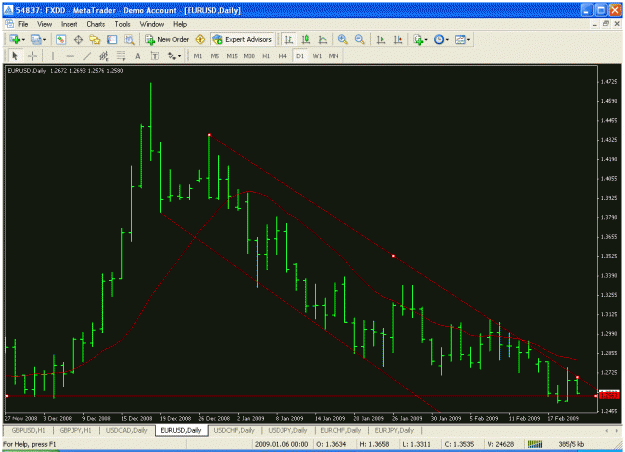
Task: Enable chart Auto Scroll icon
Action: click(381, 39)
